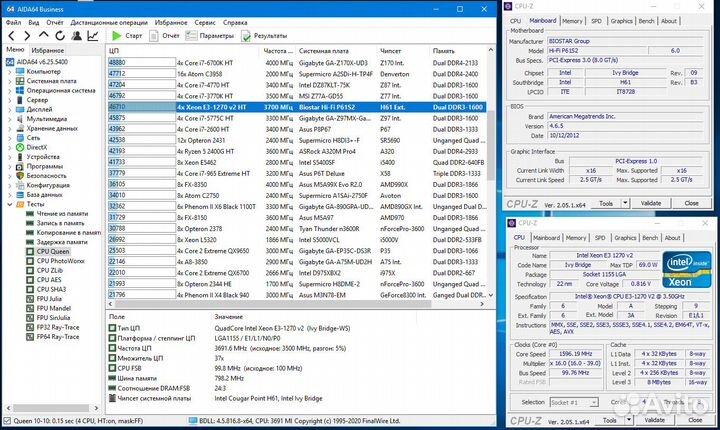
Task: Click Tools button in lower CPU-Z window
Action: pos(609,420)
